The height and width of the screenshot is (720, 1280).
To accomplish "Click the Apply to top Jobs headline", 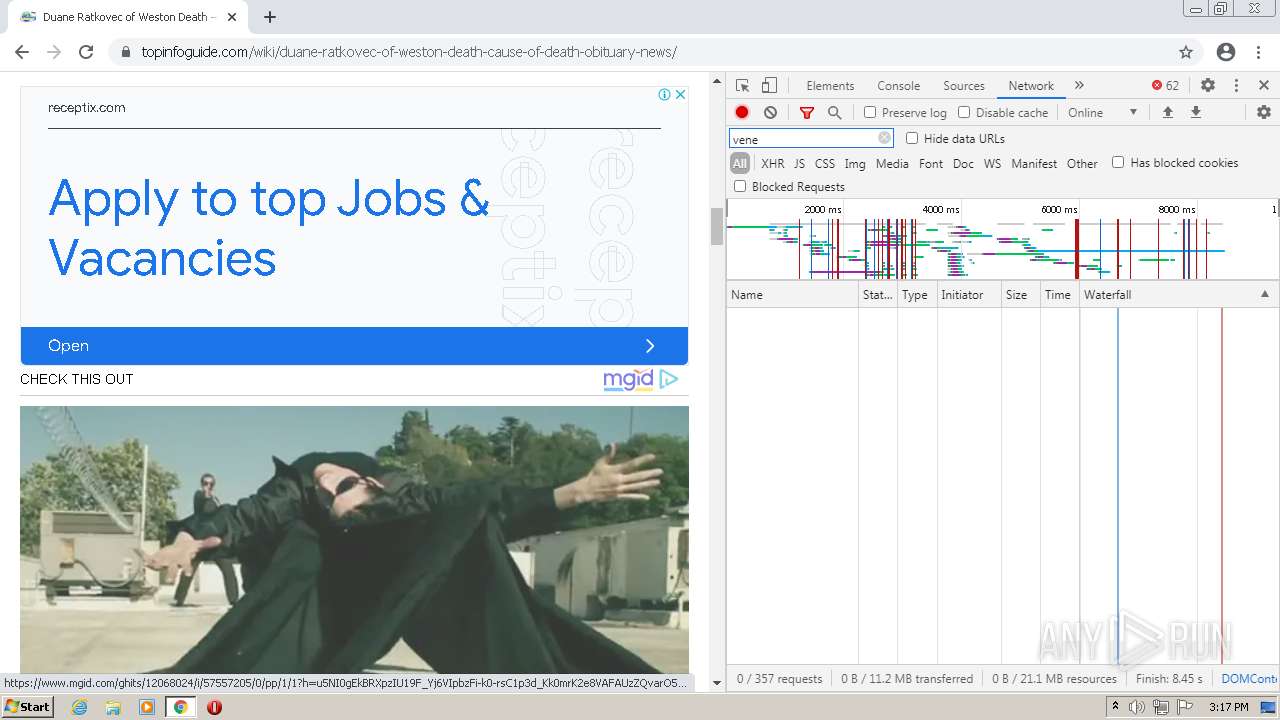I will tap(269, 228).
